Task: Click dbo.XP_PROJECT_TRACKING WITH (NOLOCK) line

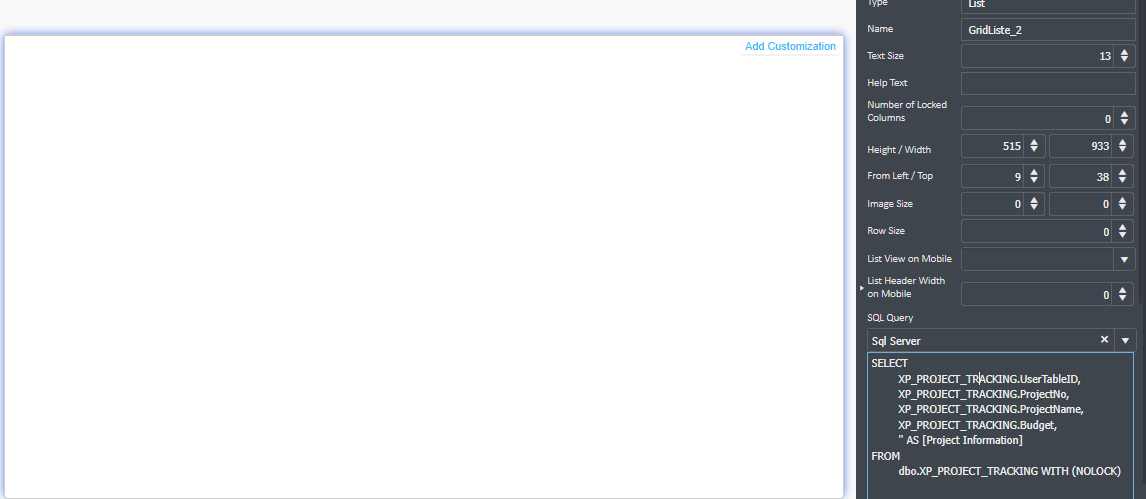Action: pos(1009,471)
